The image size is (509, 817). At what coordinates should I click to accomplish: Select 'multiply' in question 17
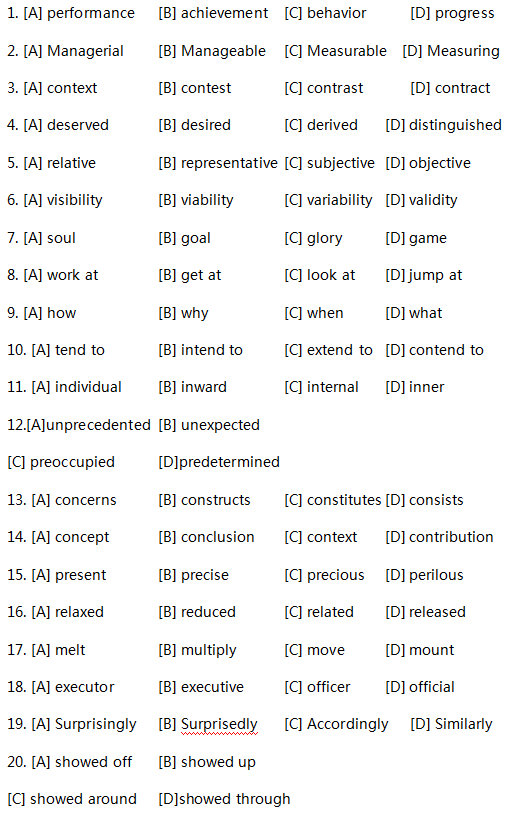pos(208,650)
